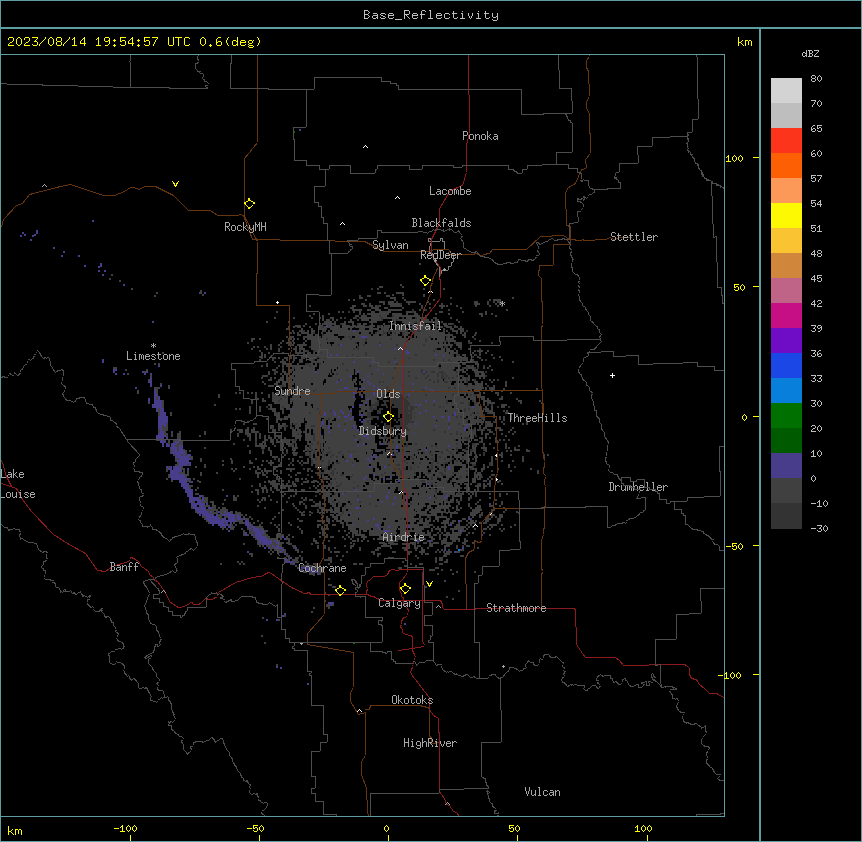The height and width of the screenshot is (842, 862).
Task: Click the Vulcan town label
Action: point(543,792)
